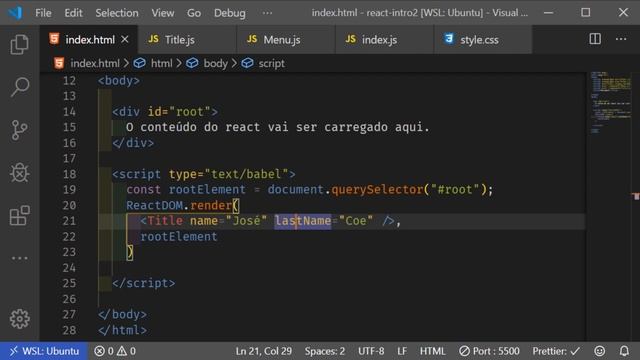Click the Title tag on line 21
Screen dimensions: 640x360
click(165, 221)
